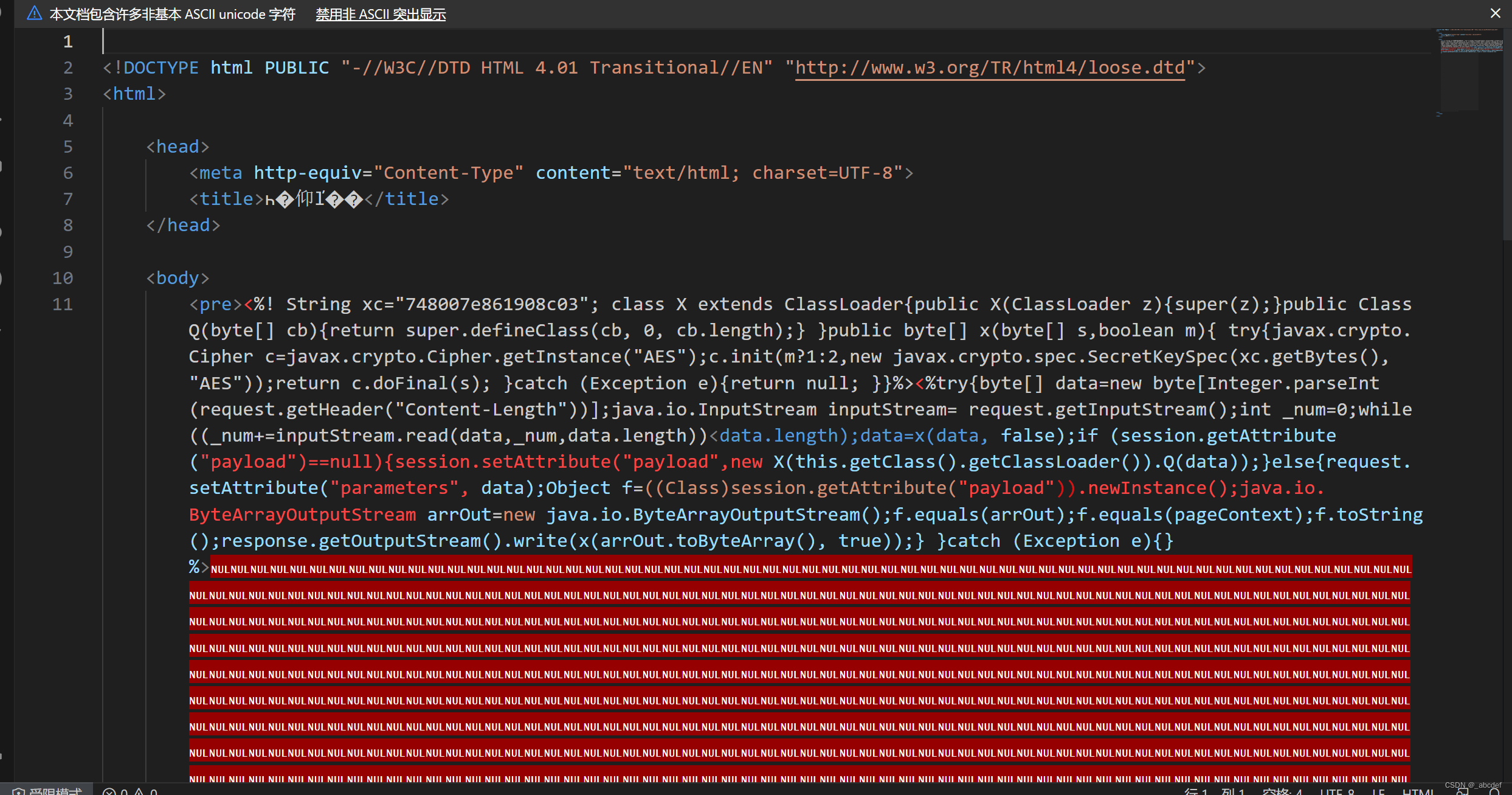The width and height of the screenshot is (1512, 795).
Task: Click the opening body tag text
Action: [178, 278]
